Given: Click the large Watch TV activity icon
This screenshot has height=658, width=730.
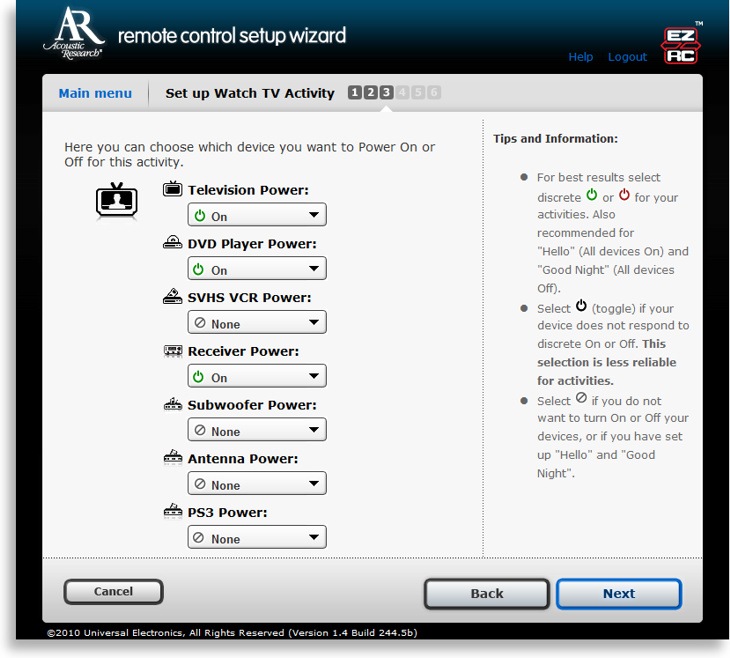Looking at the screenshot, I should click(116, 200).
